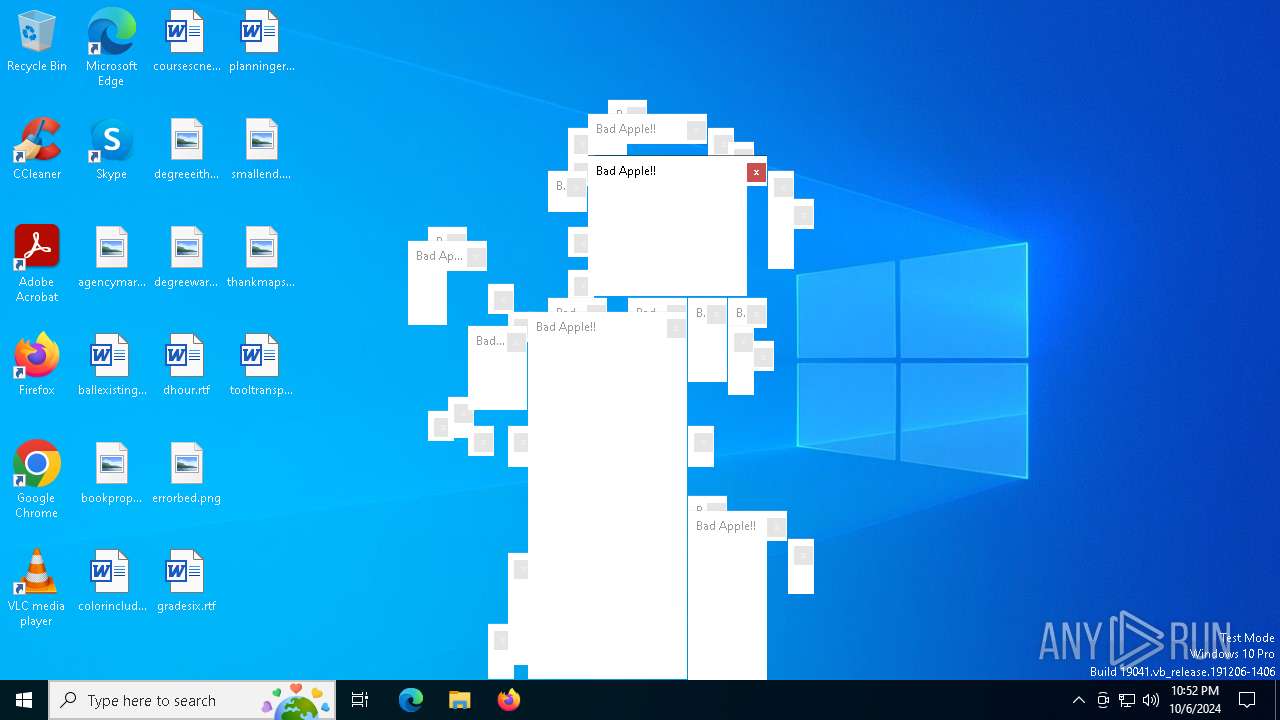This screenshot has height=720, width=1280.
Task: Select the dhour.rtf document
Action: [186, 365]
